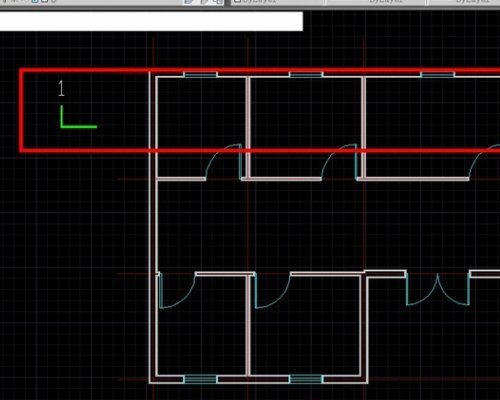
Task: Select the bottom window of the lower-left room
Action: pos(200,379)
